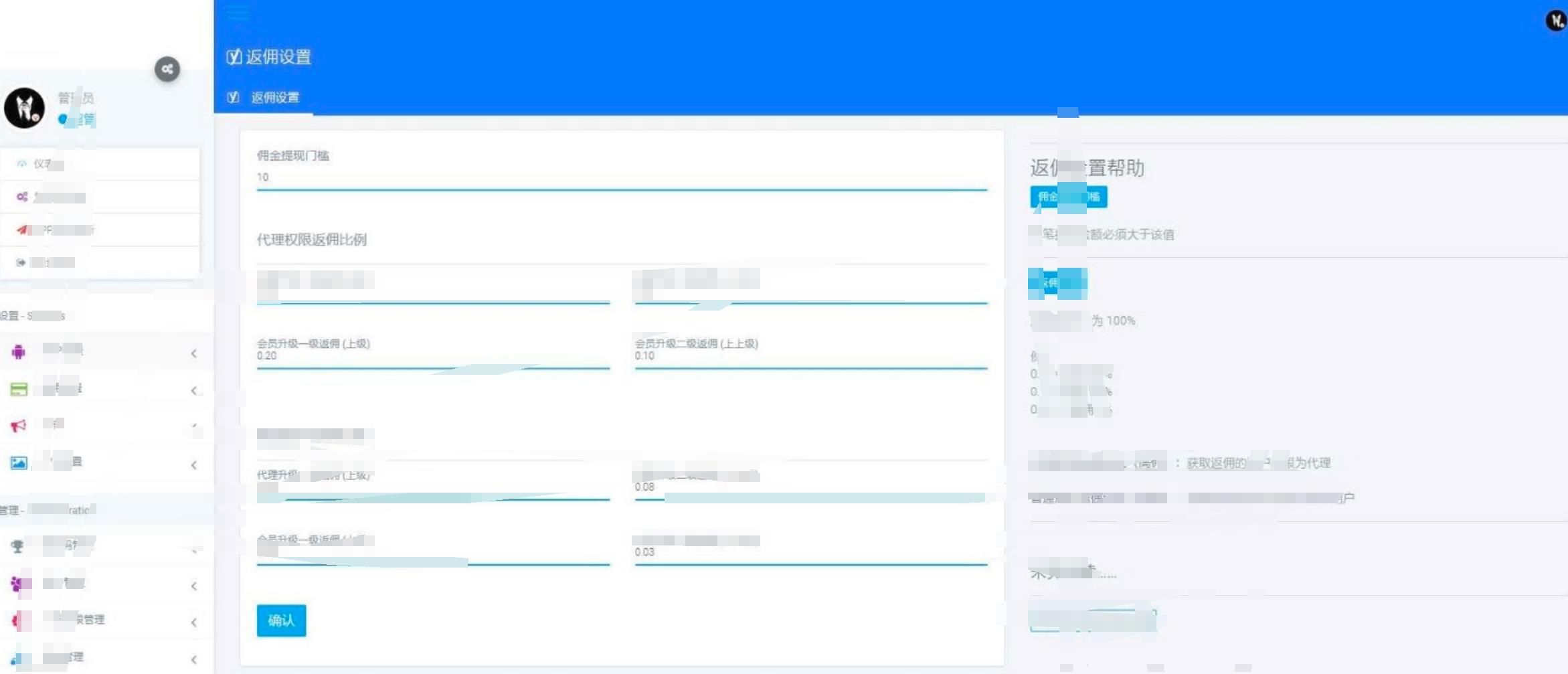Expand the megaphone menu row chevron
The image size is (1568, 674).
[194, 426]
